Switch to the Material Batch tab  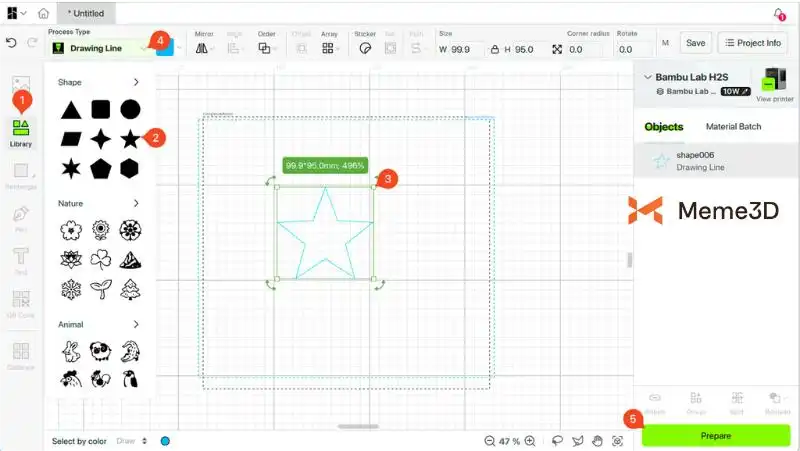coord(733,127)
